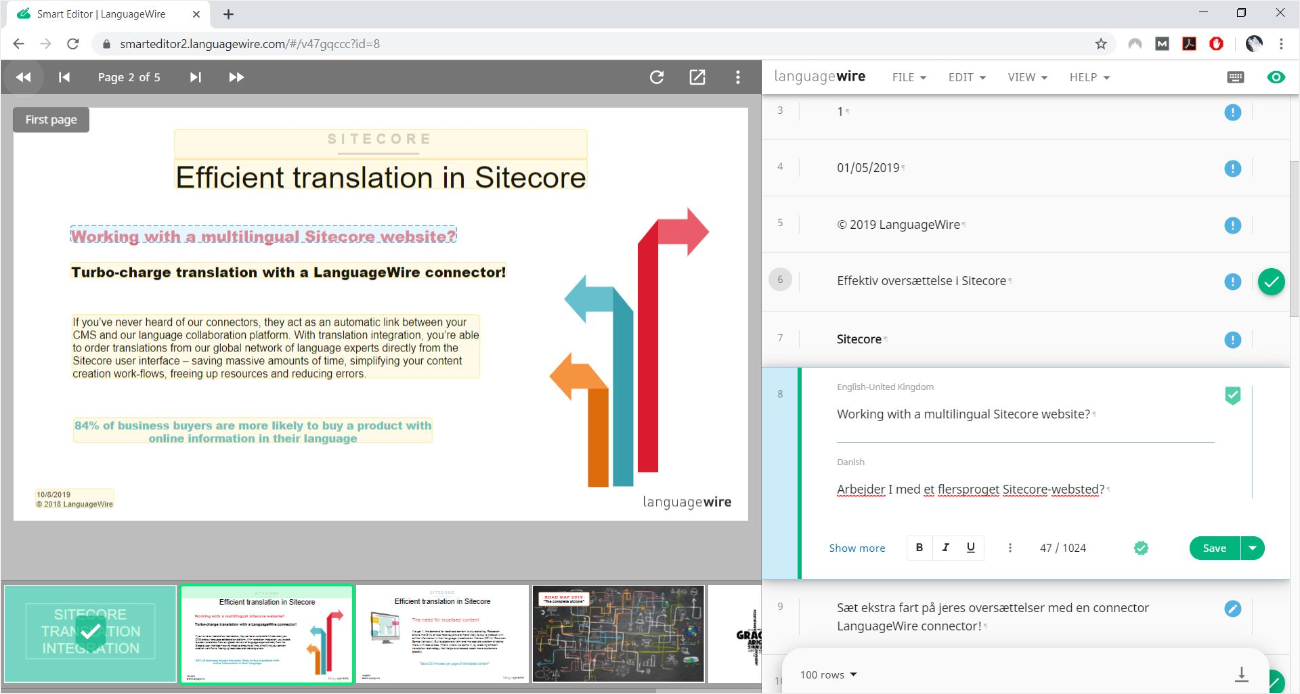The width and height of the screenshot is (1300, 694).
Task: Open the EDIT dropdown menu
Action: (x=966, y=77)
